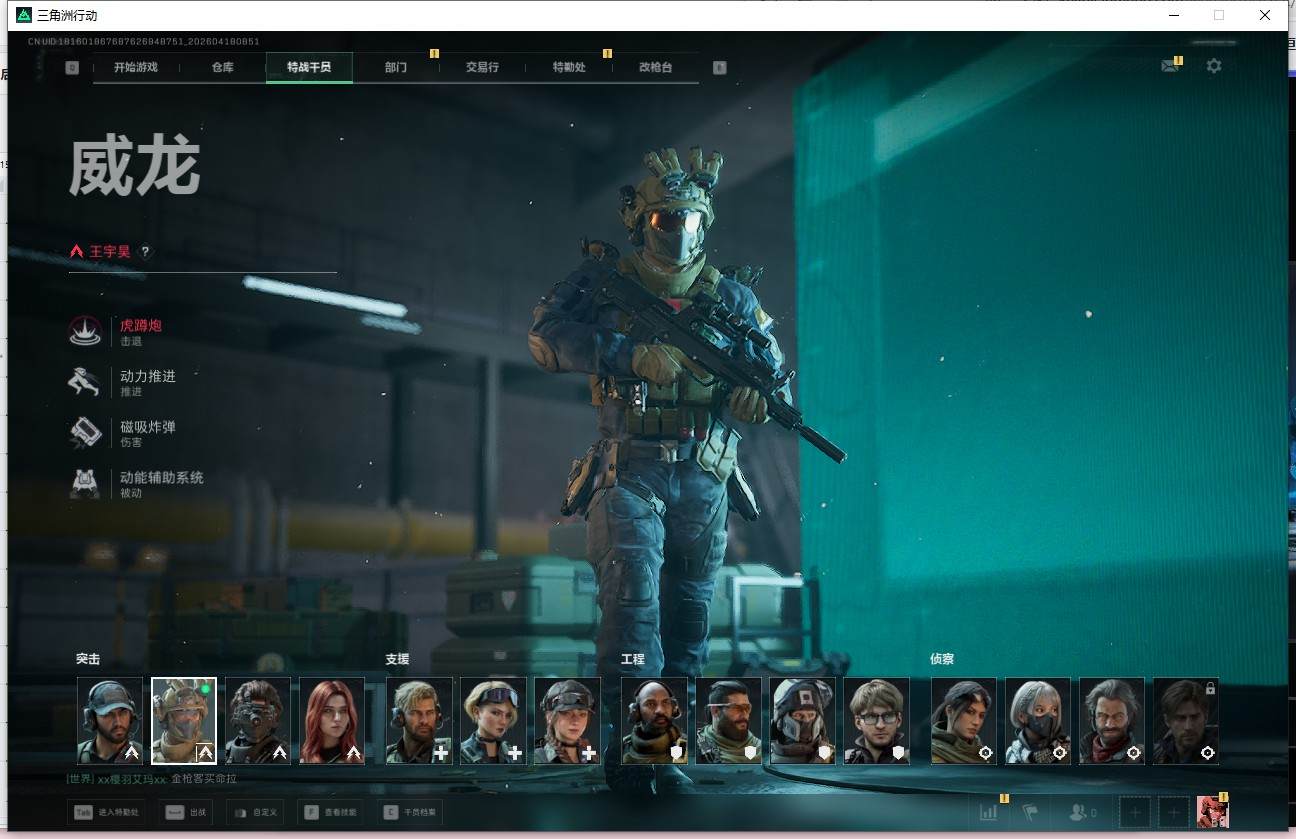The height and width of the screenshot is (839, 1296).
Task: Open the 部门 tab
Action: pos(396,67)
